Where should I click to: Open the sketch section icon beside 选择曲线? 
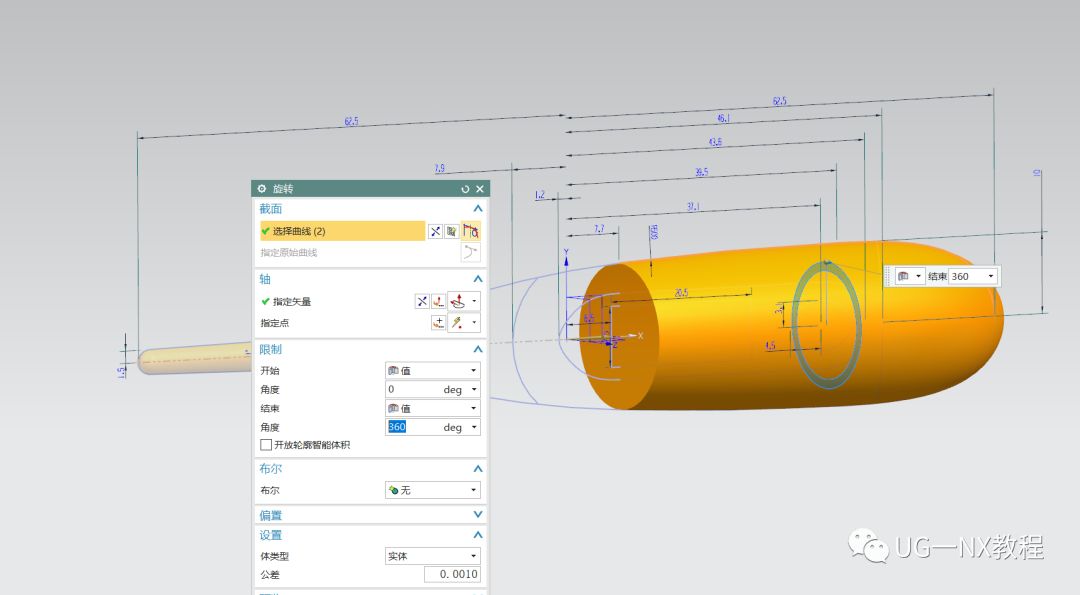click(451, 231)
